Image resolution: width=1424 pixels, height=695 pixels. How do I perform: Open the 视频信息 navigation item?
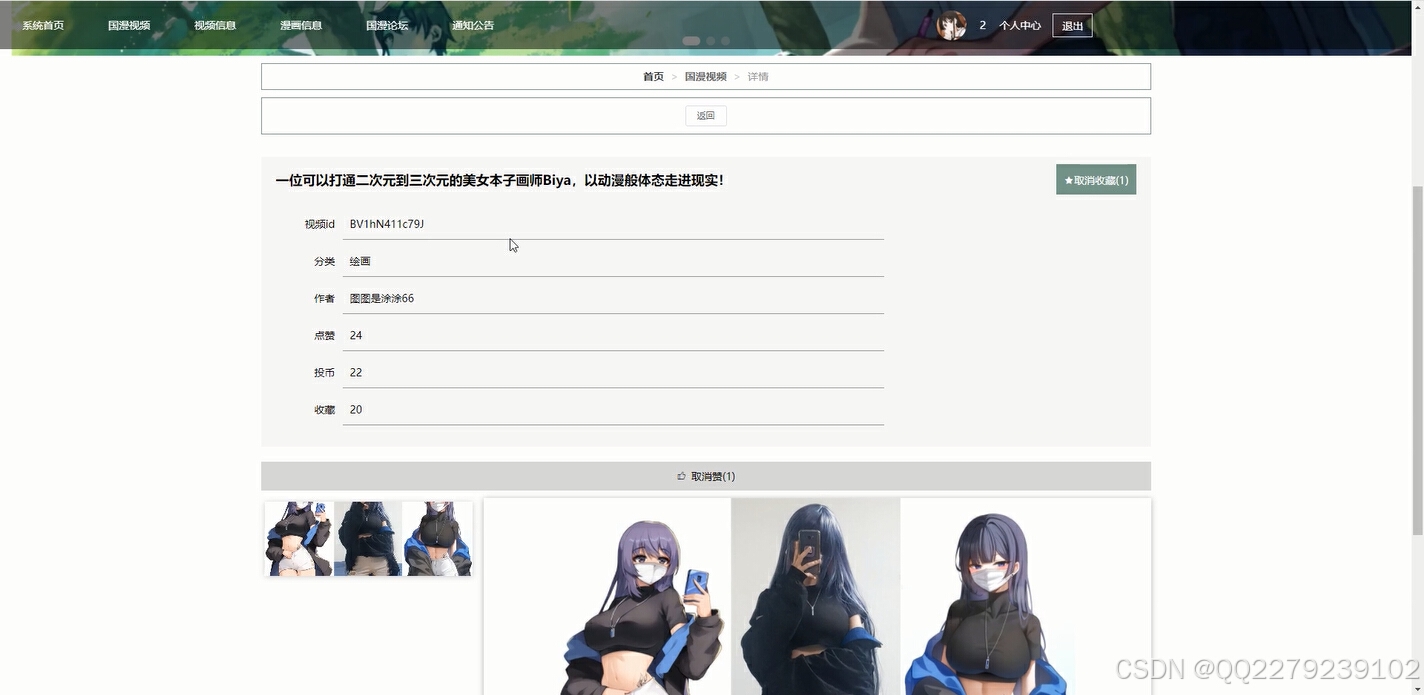tap(215, 24)
